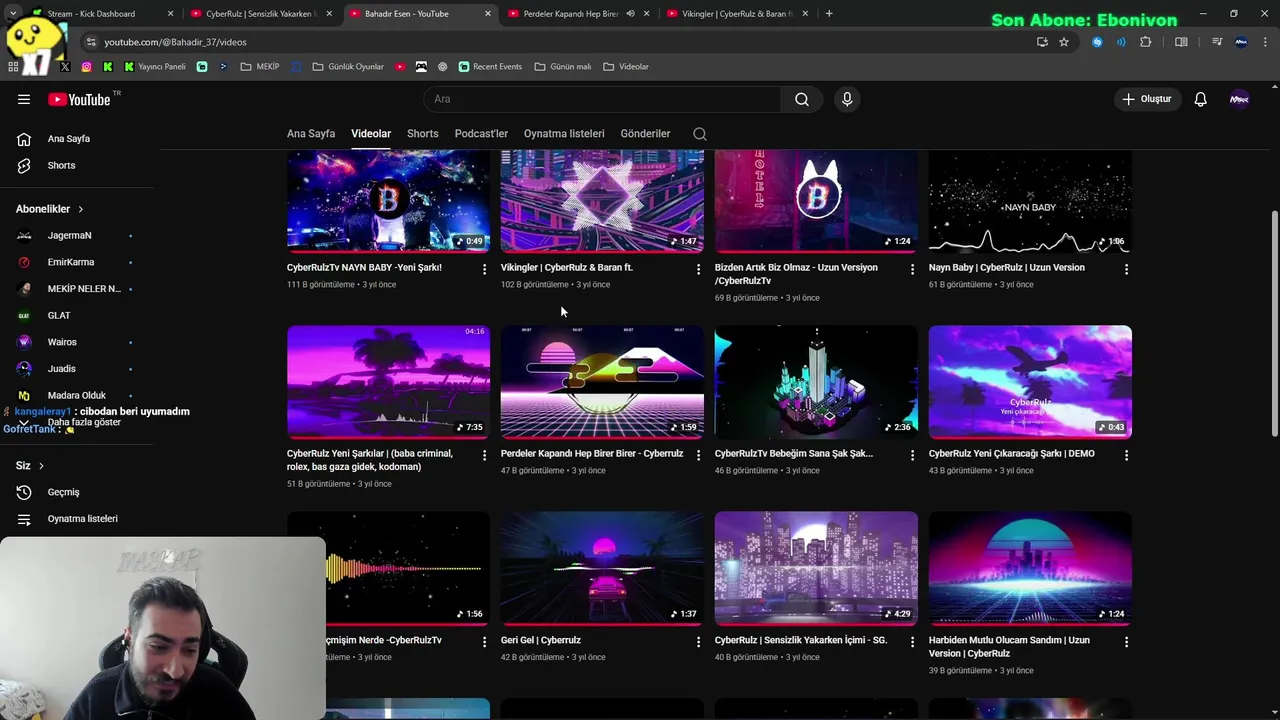Screen dimensions: 1280x720
Task: Open the Günlük Oyunlar bookmarks folder
Action: click(348, 67)
